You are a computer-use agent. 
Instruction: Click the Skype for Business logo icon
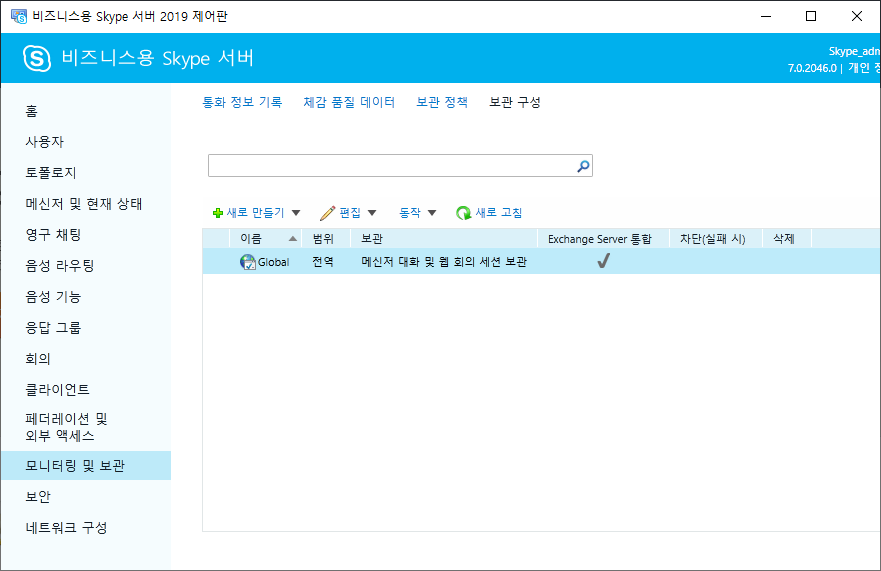click(x=37, y=58)
